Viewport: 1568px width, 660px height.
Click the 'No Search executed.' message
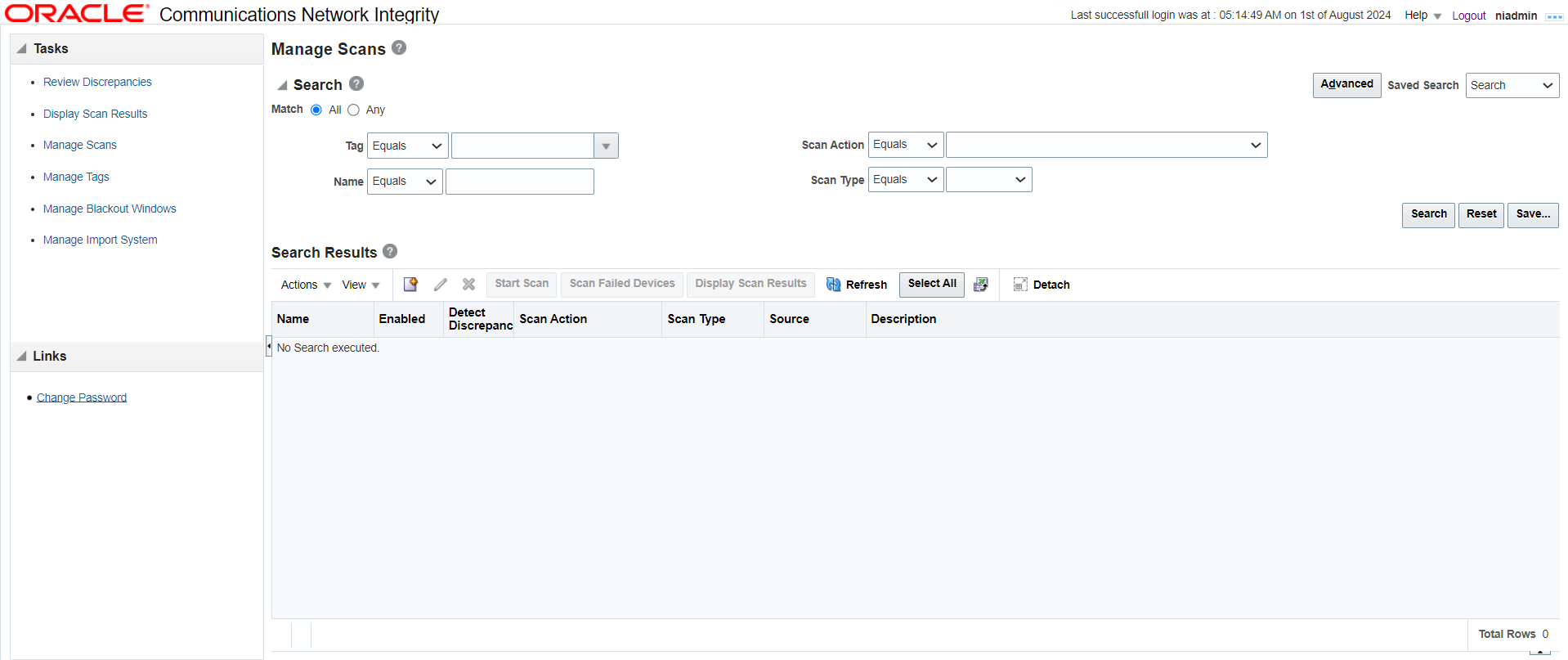[x=328, y=348]
